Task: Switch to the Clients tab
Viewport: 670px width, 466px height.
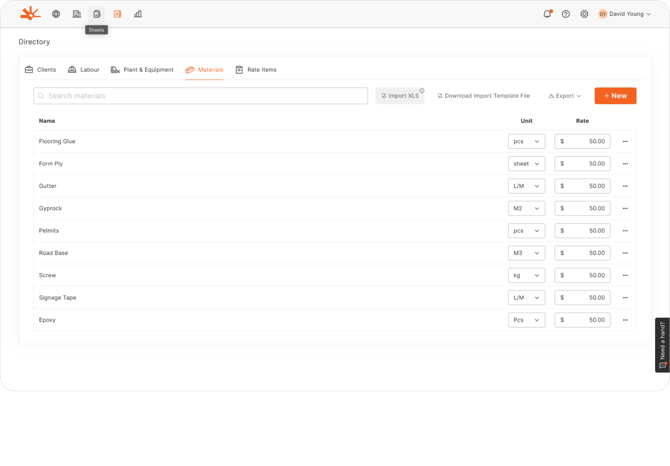Action: tap(41, 70)
